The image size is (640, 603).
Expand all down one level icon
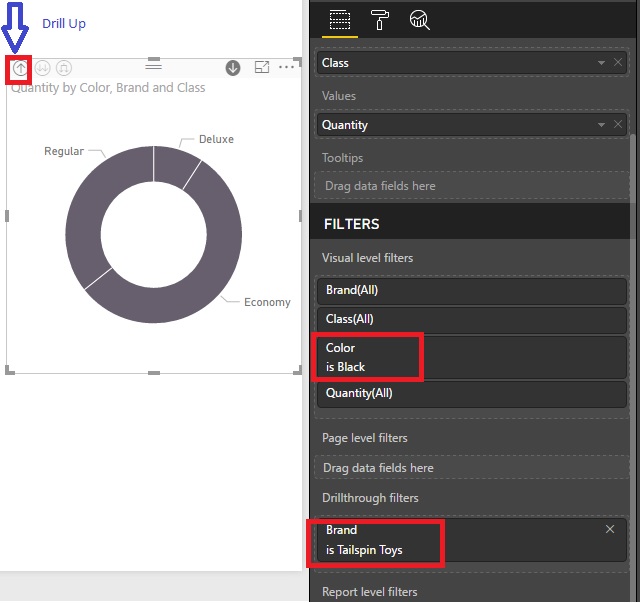(x=64, y=68)
